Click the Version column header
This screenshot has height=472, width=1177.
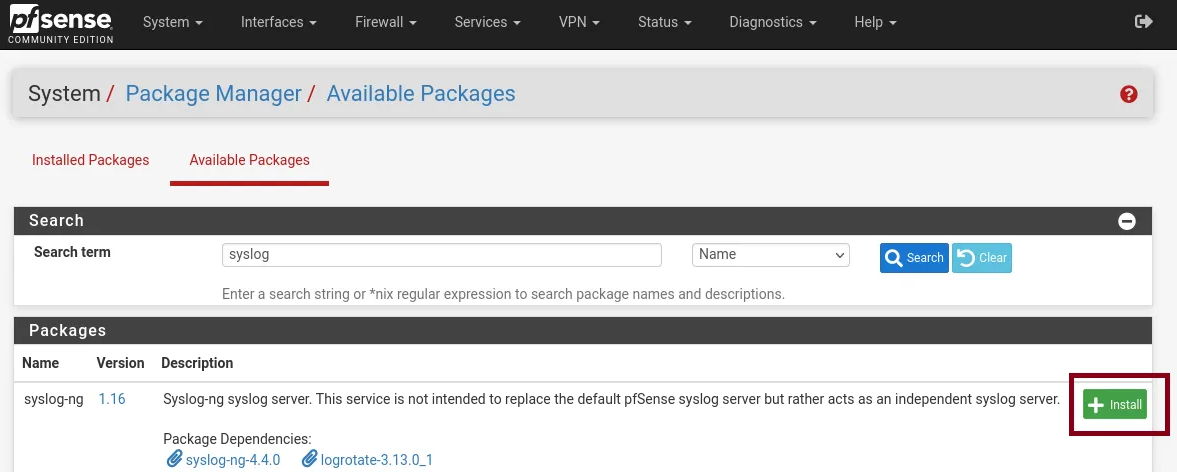tap(120, 363)
